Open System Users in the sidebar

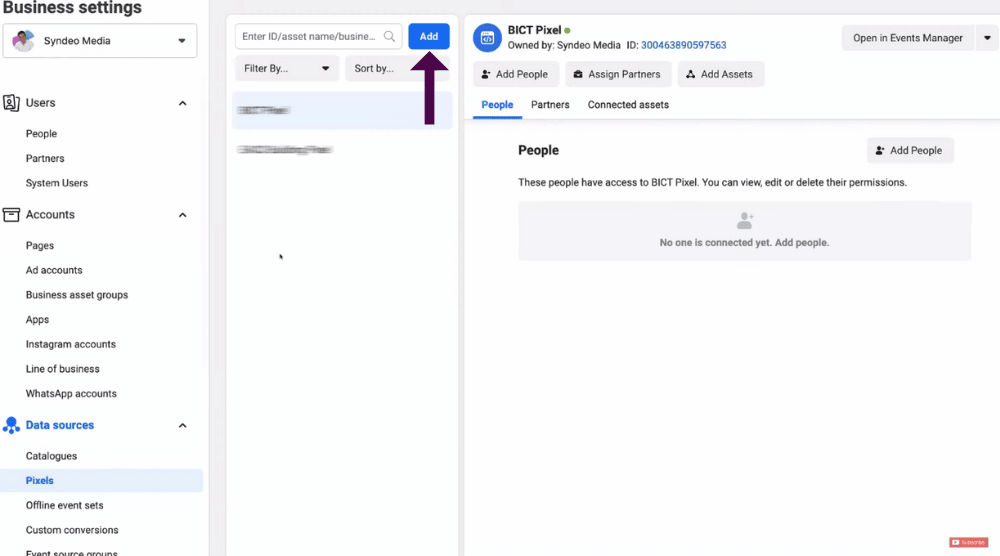tap(57, 183)
